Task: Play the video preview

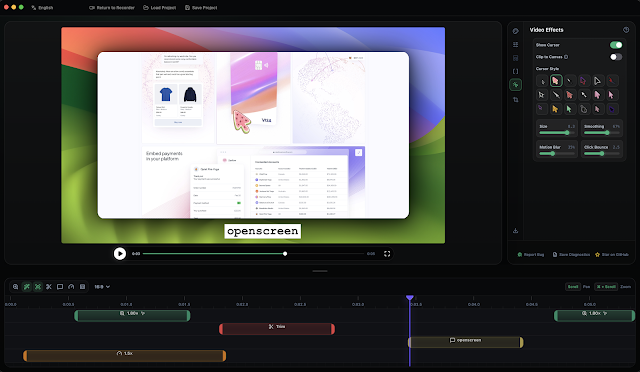Action: click(x=120, y=254)
